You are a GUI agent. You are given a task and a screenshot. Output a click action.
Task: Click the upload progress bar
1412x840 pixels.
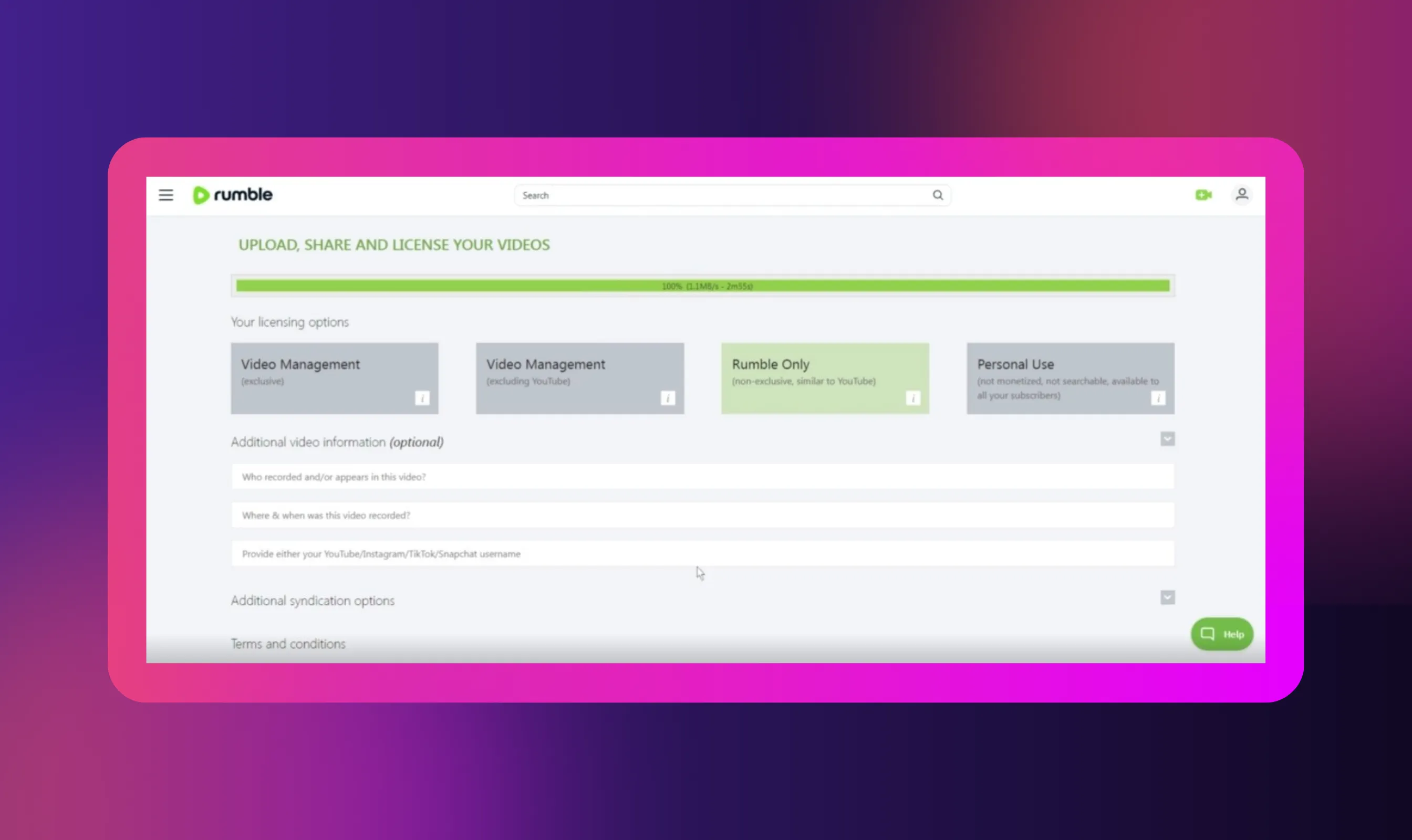(x=702, y=286)
